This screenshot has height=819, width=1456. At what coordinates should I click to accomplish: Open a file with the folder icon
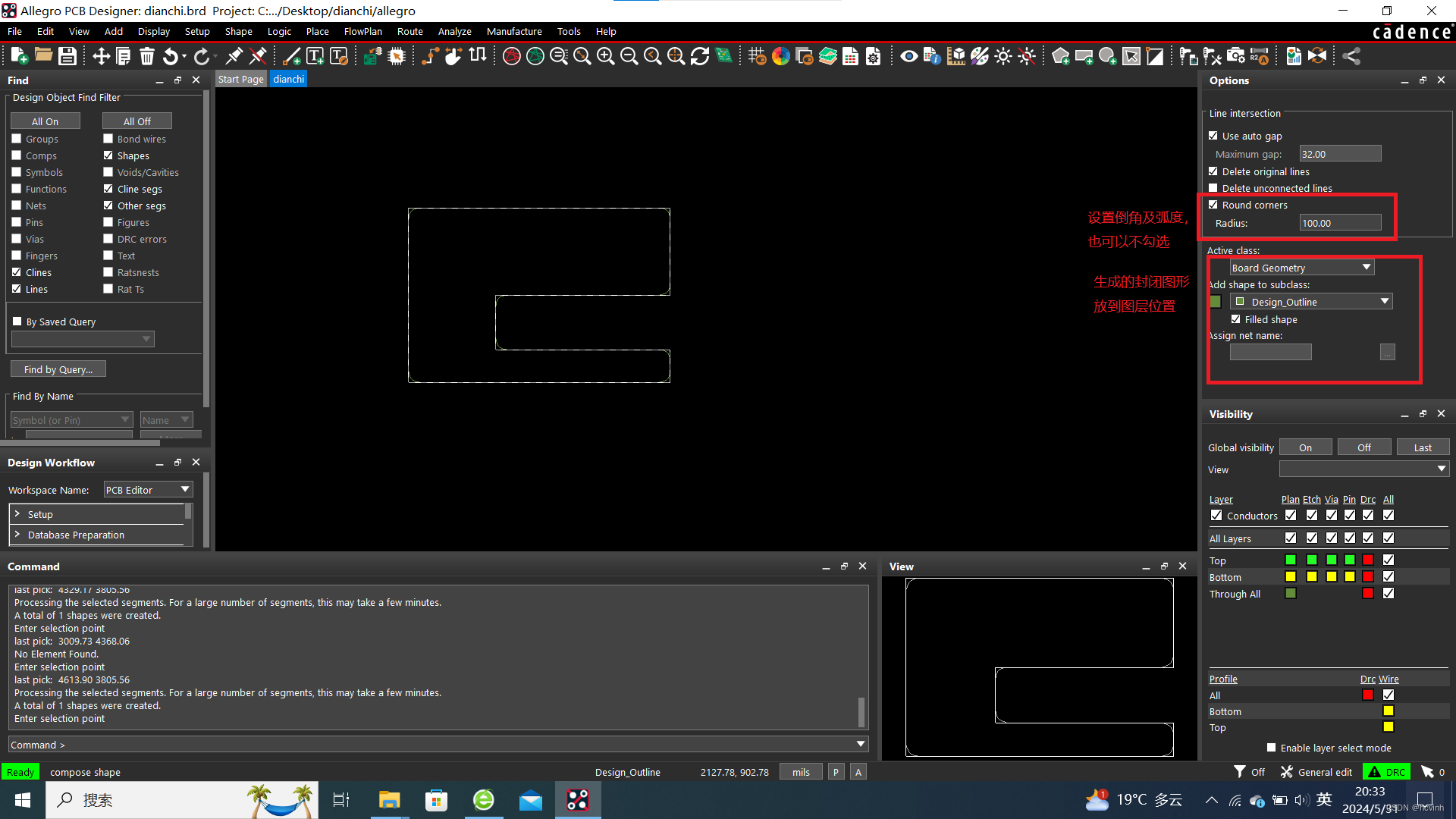coord(43,56)
